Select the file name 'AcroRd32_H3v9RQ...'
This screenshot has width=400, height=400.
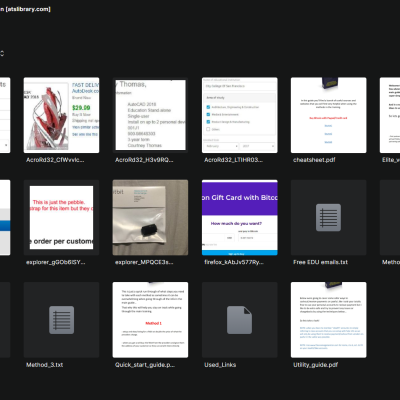pos(144,160)
